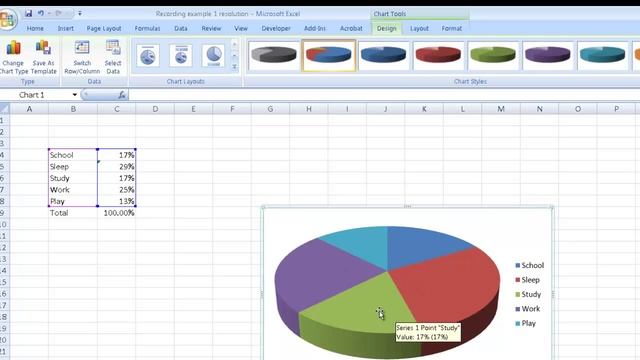Select column A header
640x360 pixels.
pos(29,109)
